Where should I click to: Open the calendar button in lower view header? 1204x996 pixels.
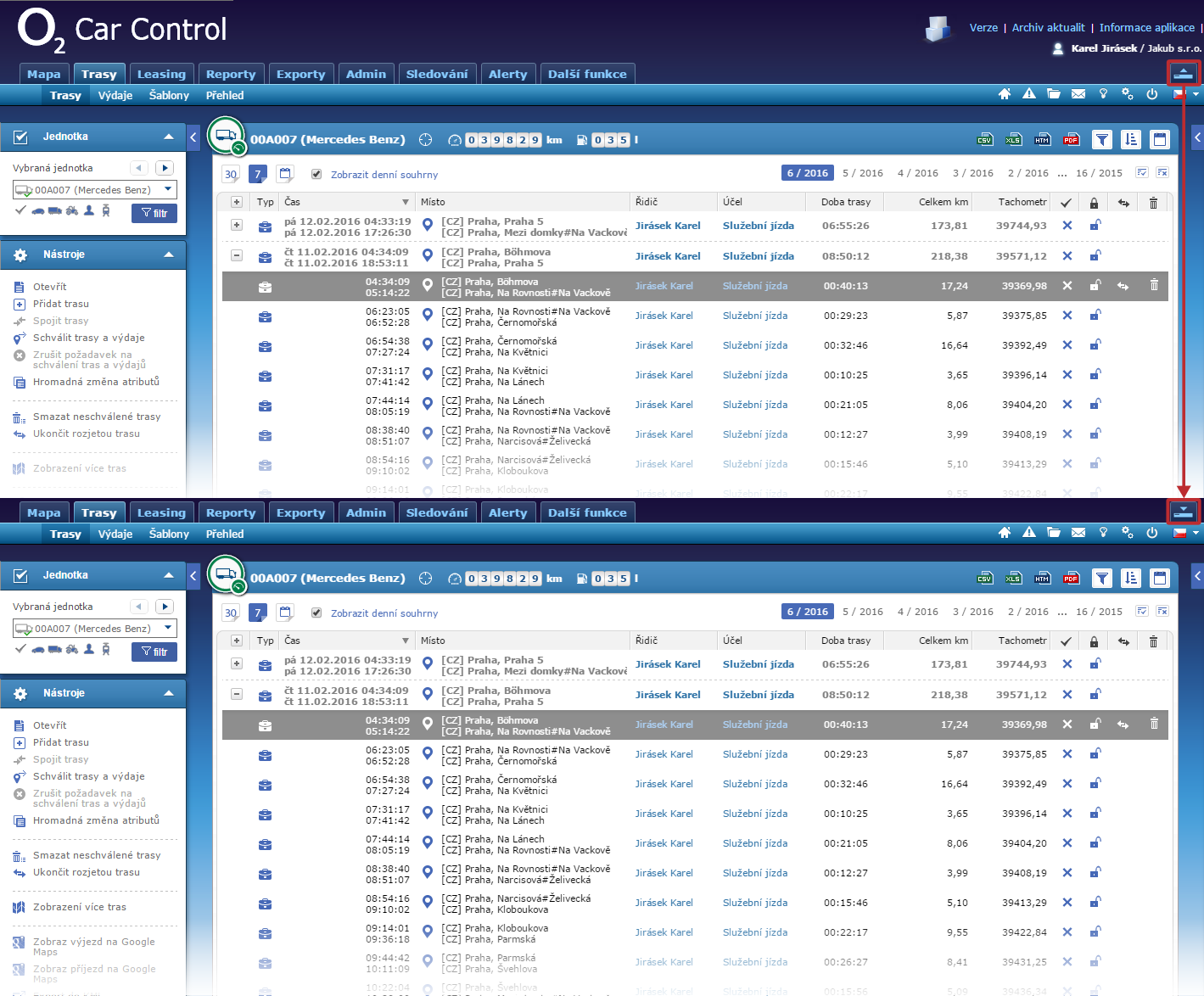(1160, 579)
